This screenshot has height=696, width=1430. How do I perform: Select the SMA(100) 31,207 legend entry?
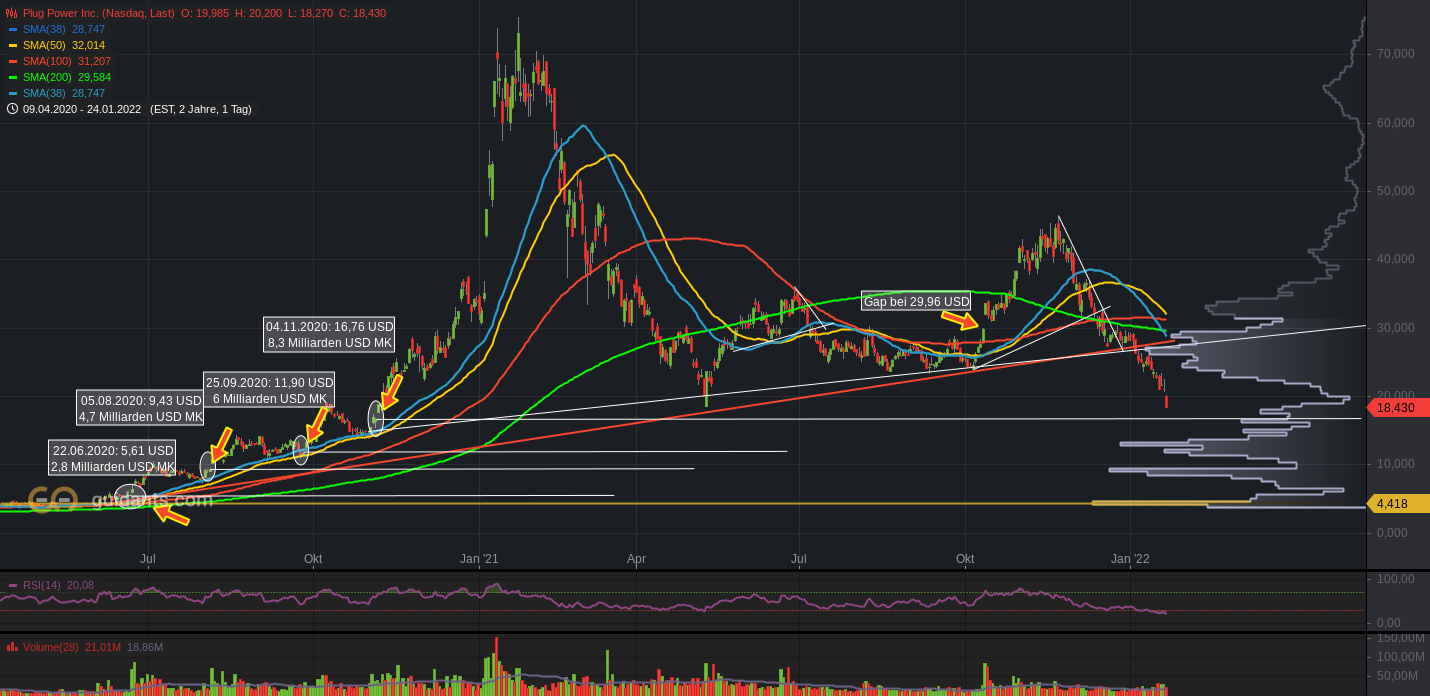67,61
